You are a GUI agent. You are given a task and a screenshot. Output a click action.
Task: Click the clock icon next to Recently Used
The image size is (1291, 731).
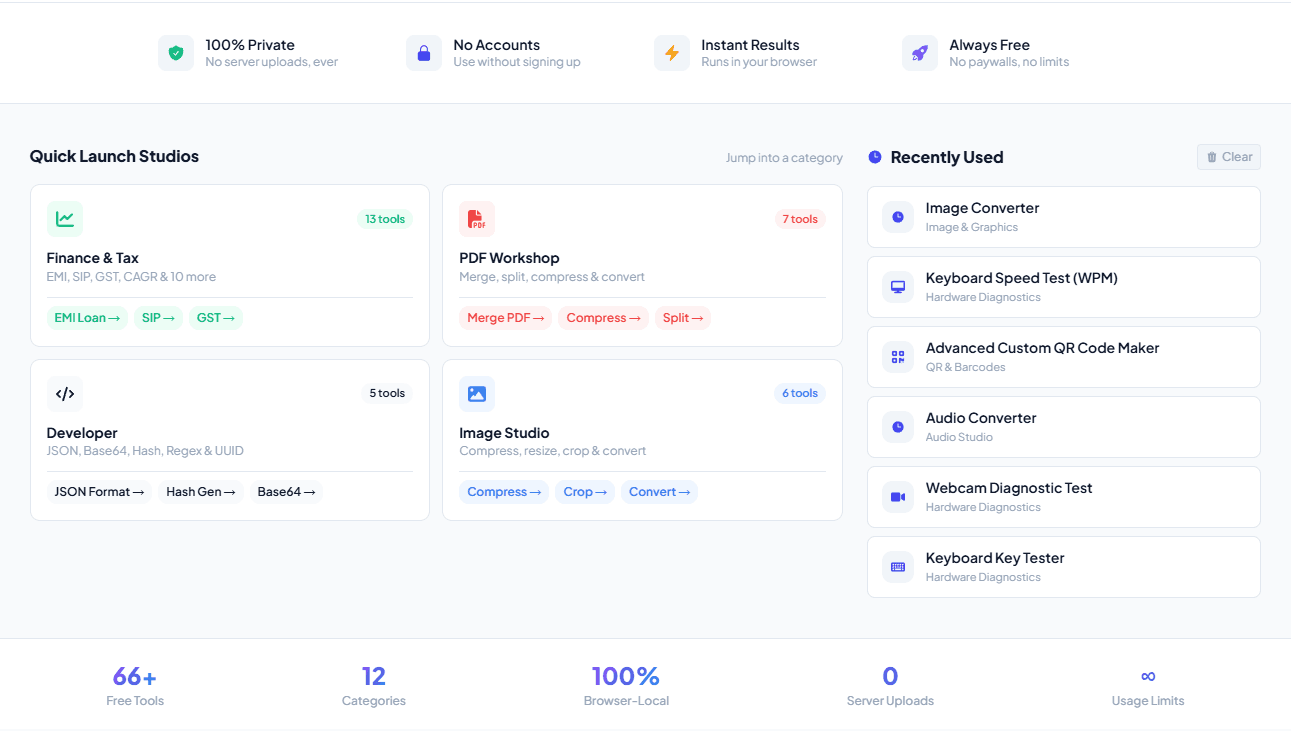pyautogui.click(x=875, y=157)
